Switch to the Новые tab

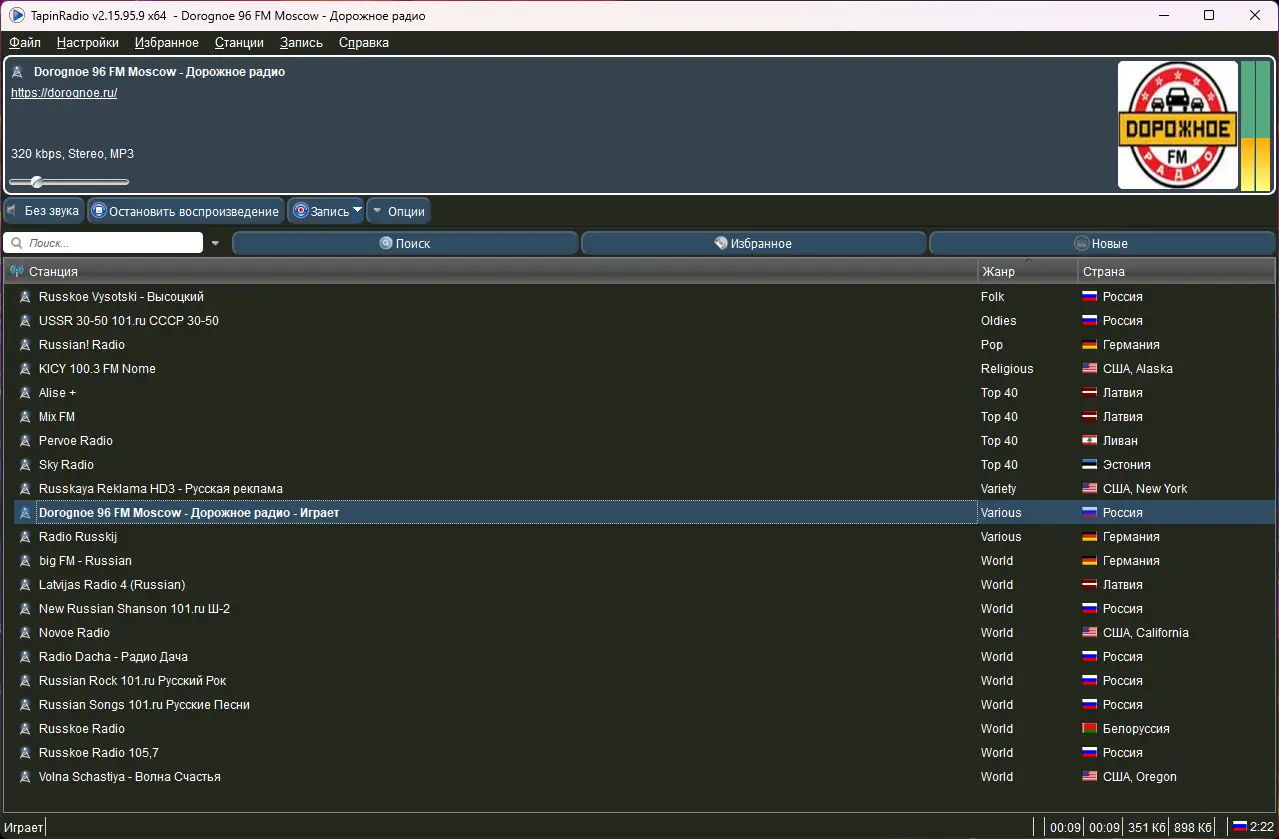(1102, 243)
